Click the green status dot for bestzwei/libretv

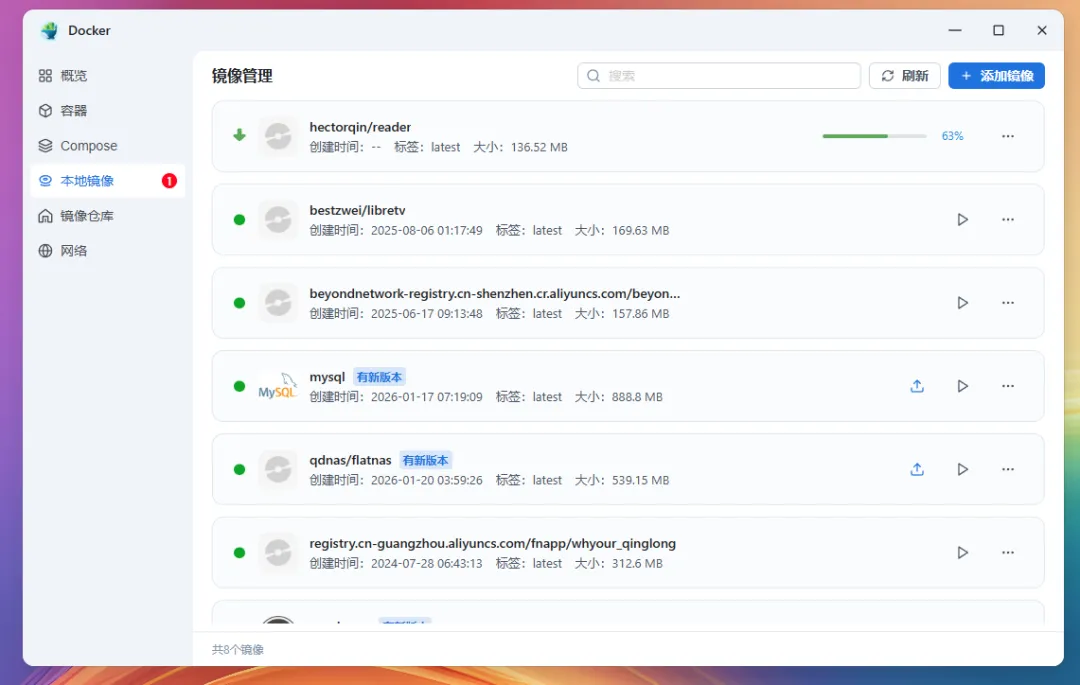coord(239,220)
